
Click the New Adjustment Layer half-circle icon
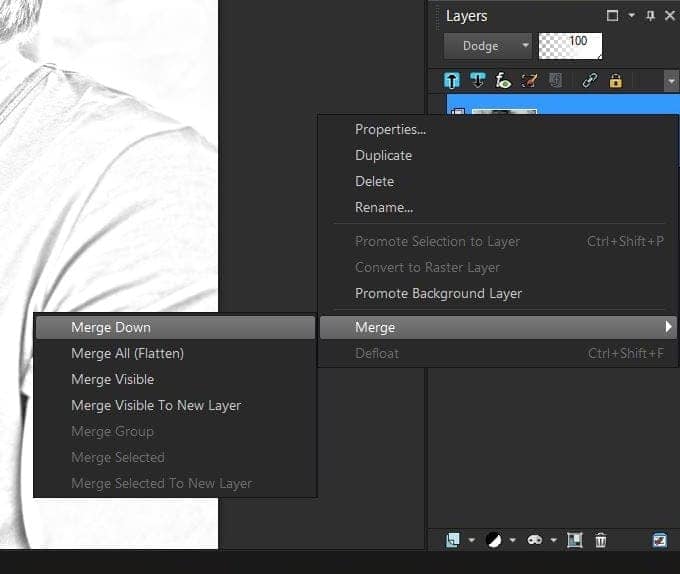pyautogui.click(x=494, y=540)
